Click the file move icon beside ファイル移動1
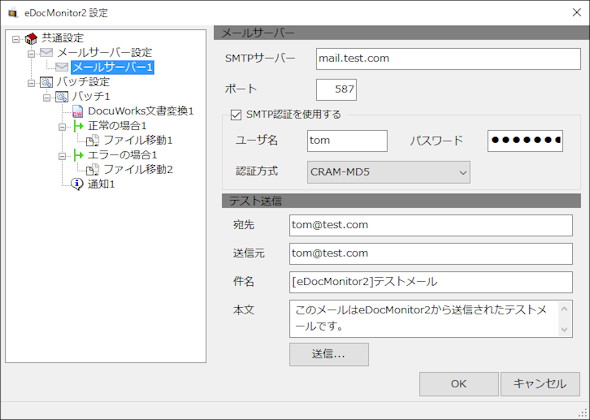590x420 pixels. click(x=92, y=140)
